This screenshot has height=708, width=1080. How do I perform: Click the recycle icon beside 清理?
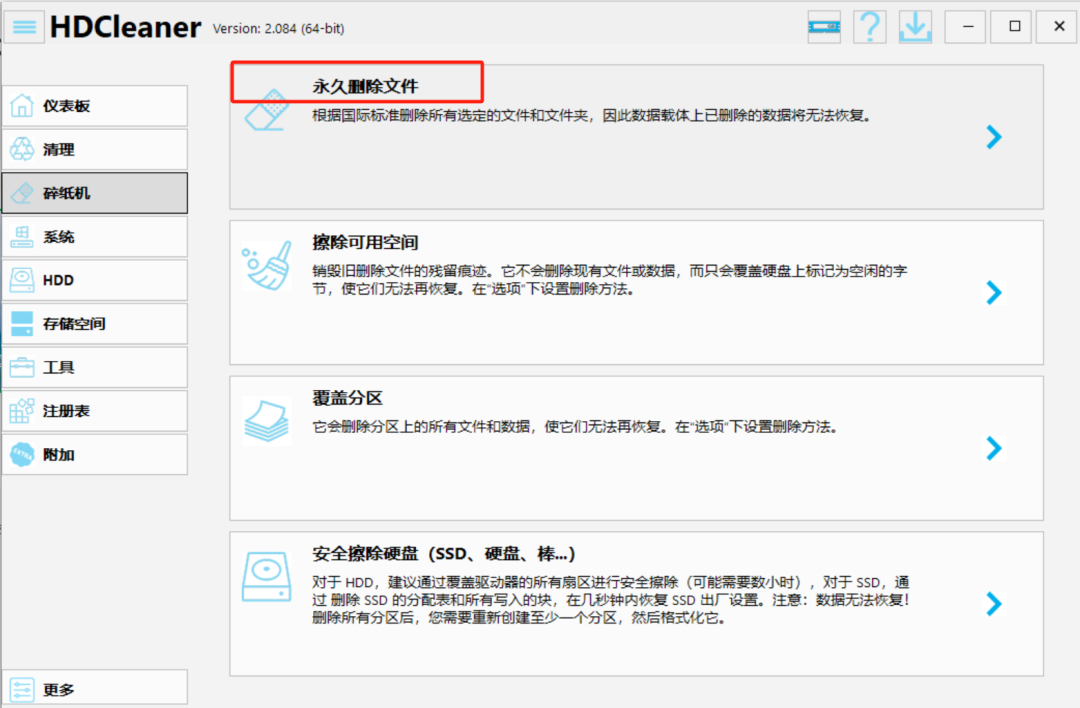tap(22, 149)
